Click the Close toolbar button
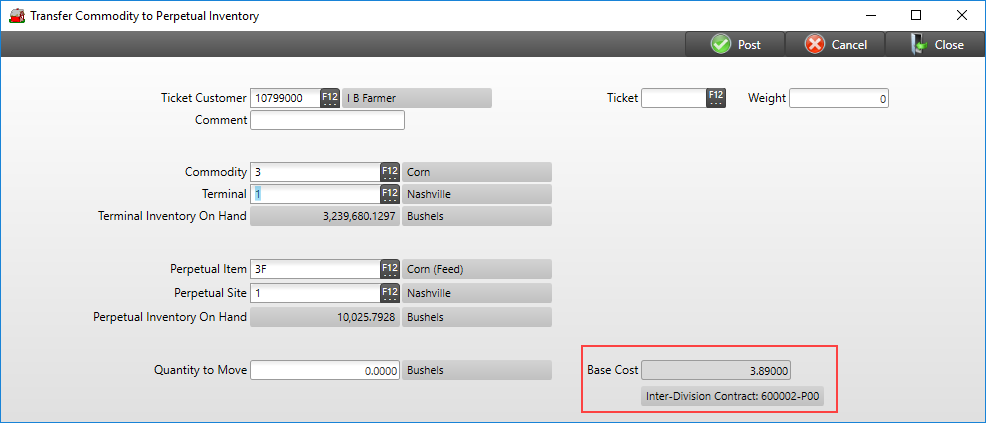Screen dimensions: 986x423 pos(937,45)
